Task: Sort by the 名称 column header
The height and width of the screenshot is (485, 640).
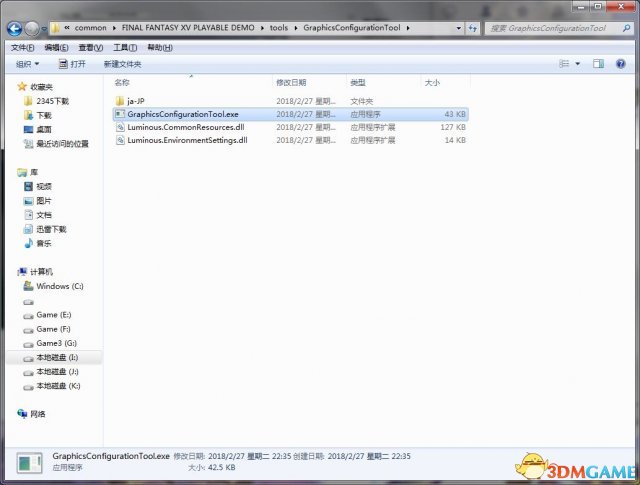Action: pos(122,82)
